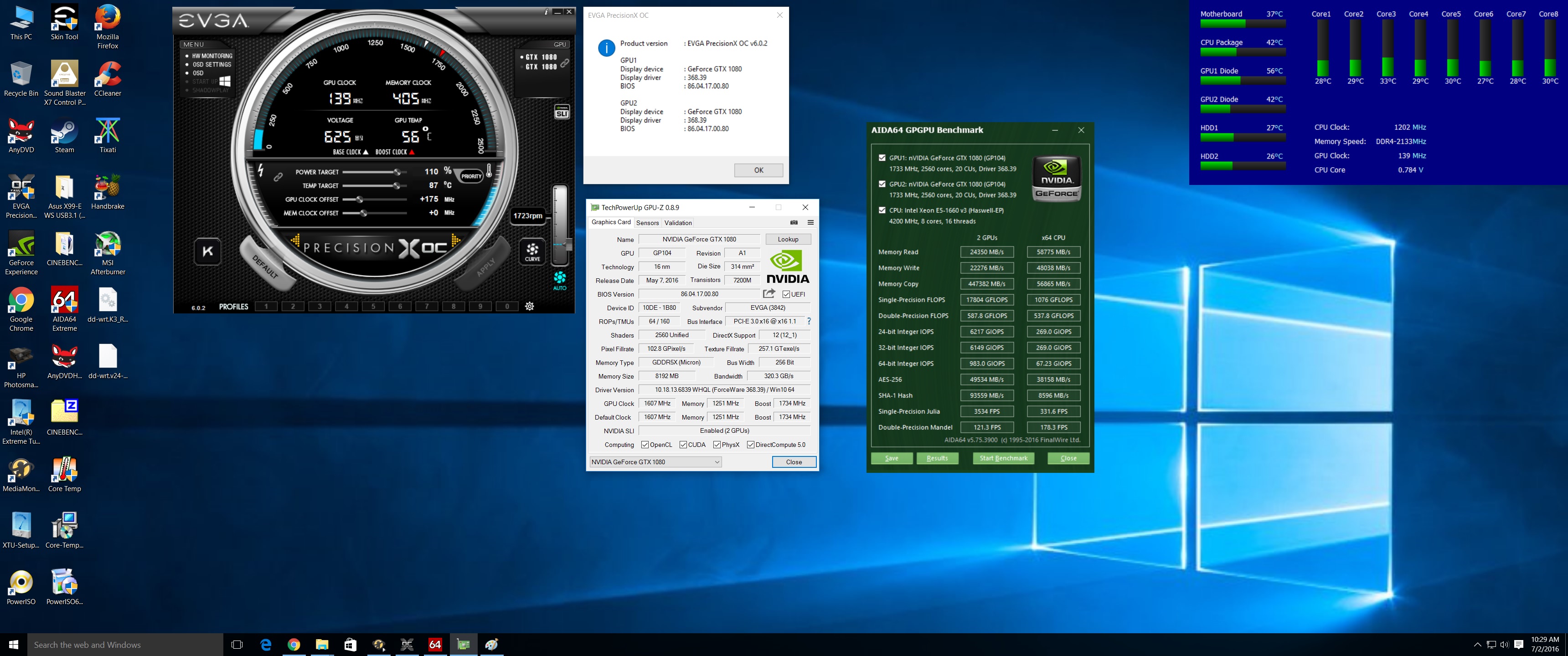
Task: Click the BOOST CLOCK arrow in PrecisionX
Action: 412,152
